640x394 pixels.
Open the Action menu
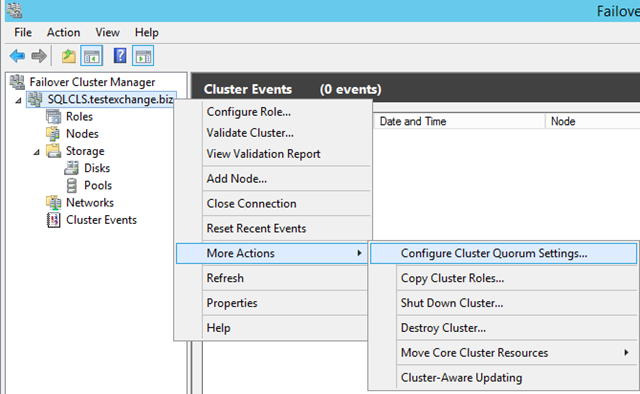(x=63, y=32)
